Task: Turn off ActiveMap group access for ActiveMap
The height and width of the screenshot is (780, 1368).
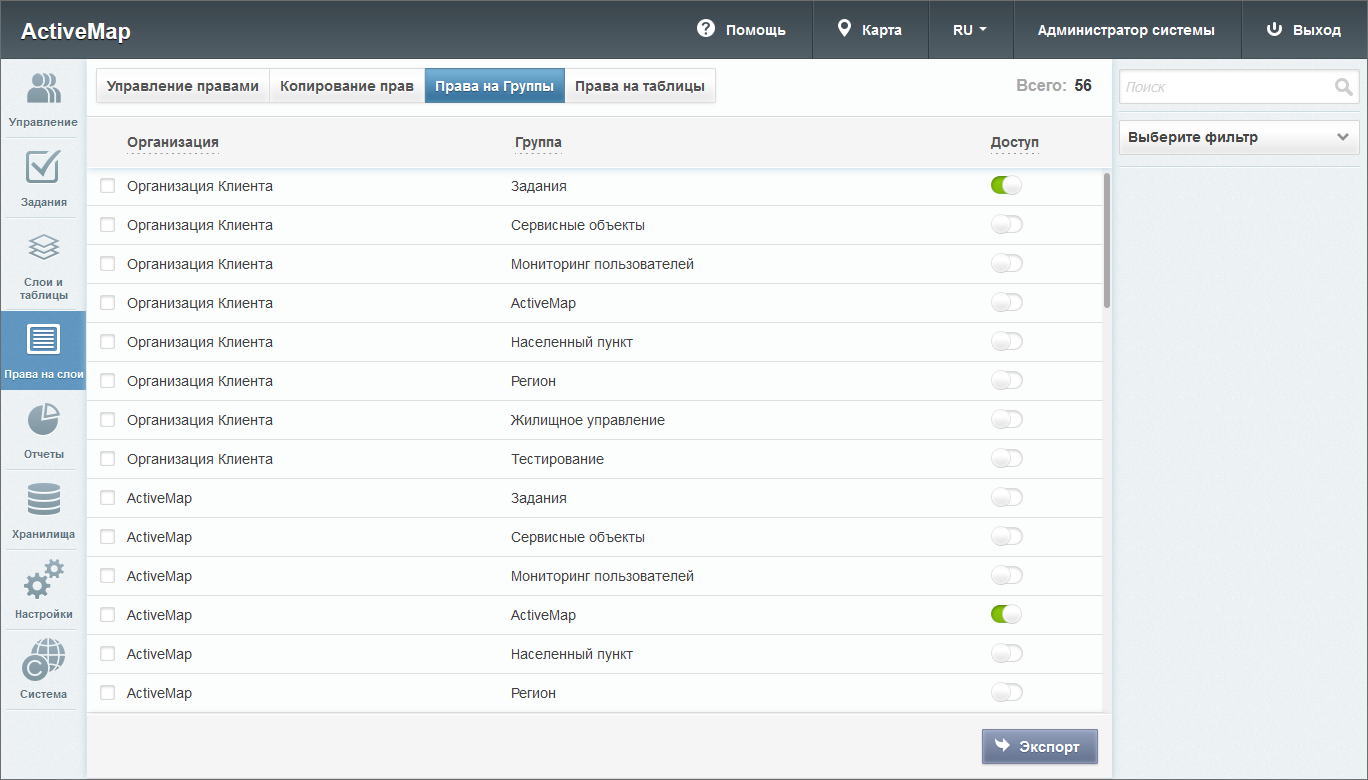Action: tap(1006, 615)
